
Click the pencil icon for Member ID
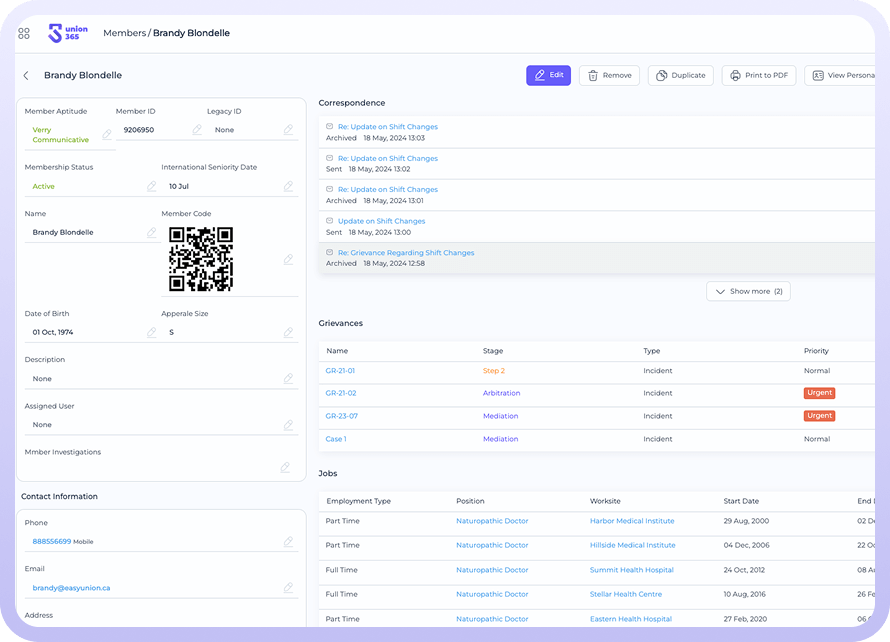click(x=197, y=130)
